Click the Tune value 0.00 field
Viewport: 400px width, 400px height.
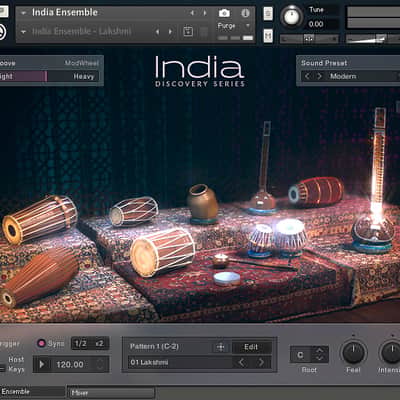coord(316,24)
